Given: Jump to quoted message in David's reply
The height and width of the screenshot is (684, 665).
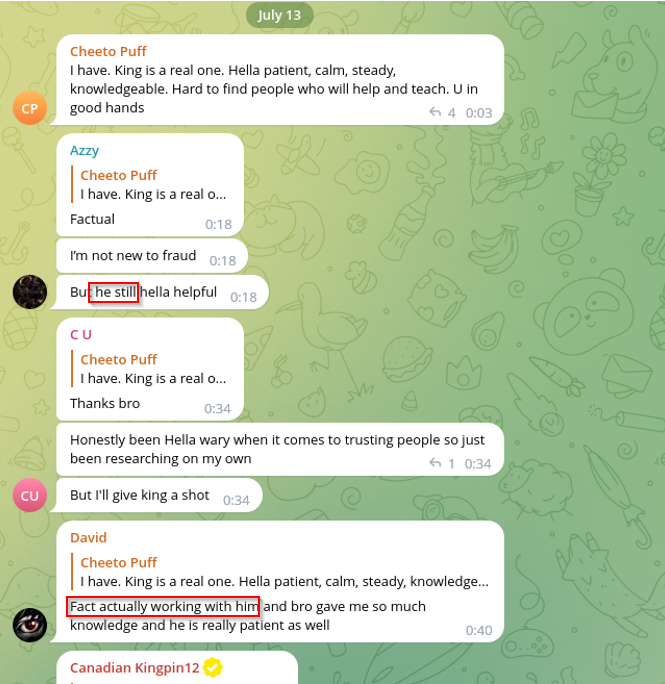Looking at the screenshot, I should (281, 571).
